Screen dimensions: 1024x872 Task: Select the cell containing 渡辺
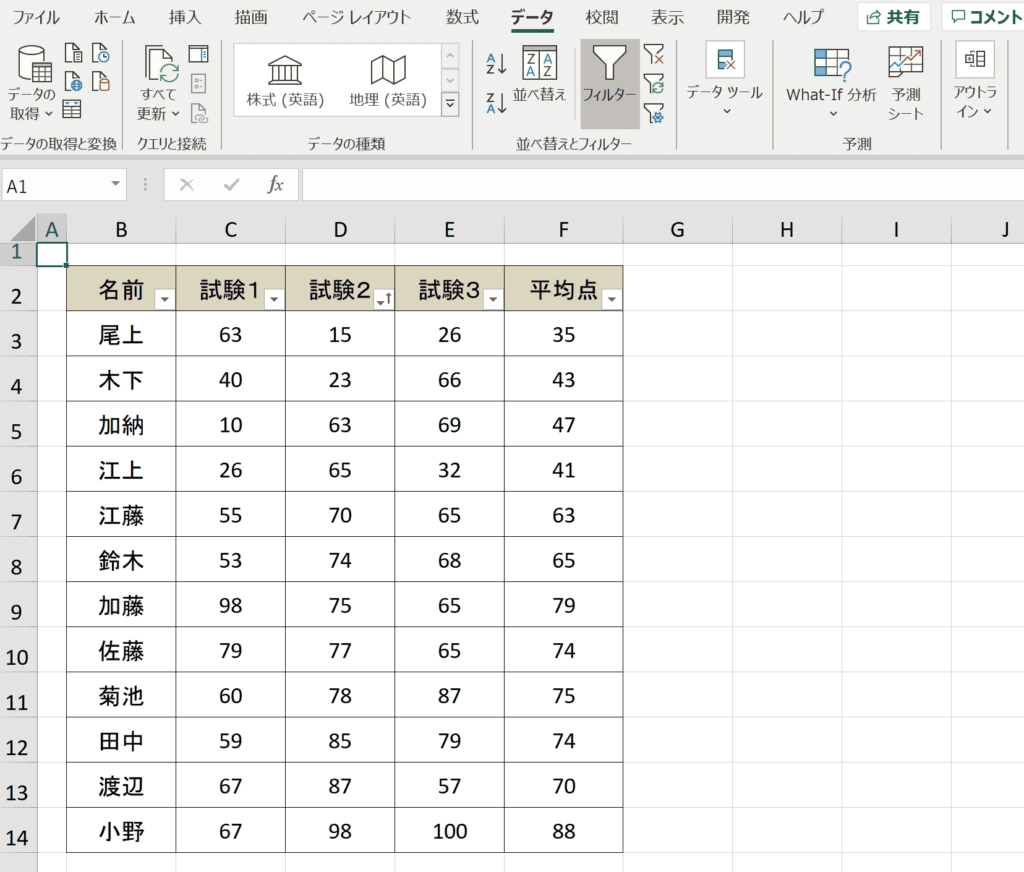point(121,785)
